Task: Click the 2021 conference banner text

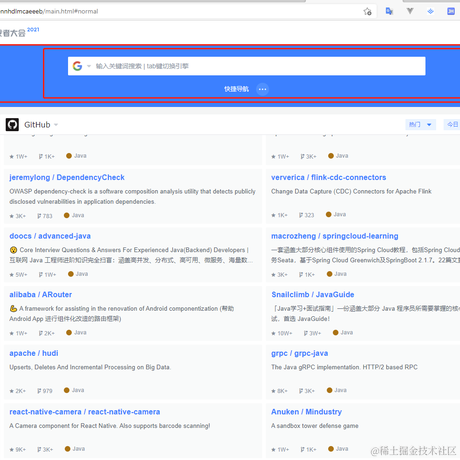Action: tap(33, 30)
